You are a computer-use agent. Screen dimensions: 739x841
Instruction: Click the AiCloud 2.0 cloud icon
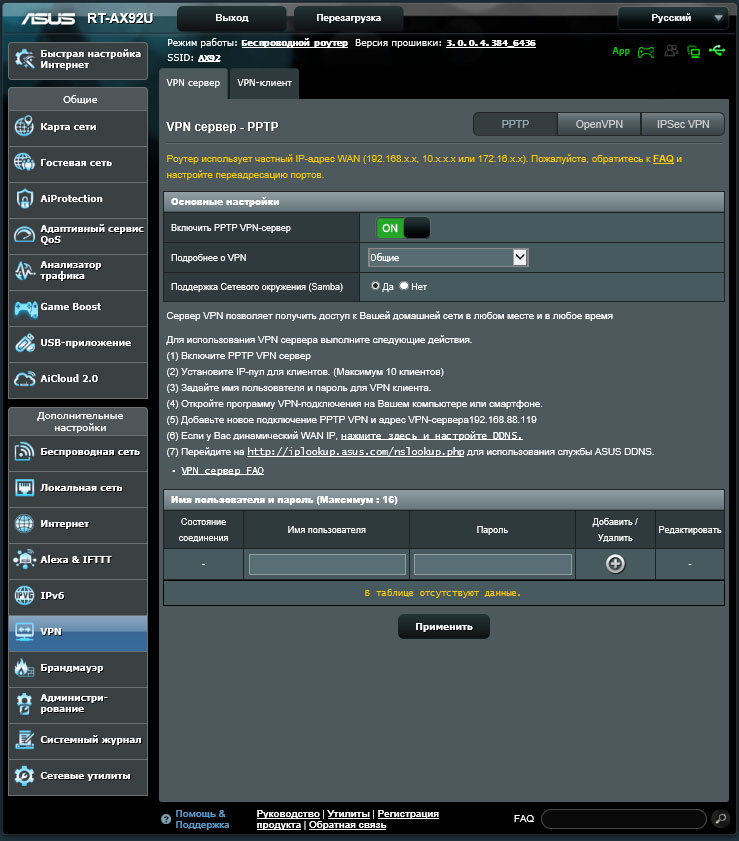(x=25, y=379)
